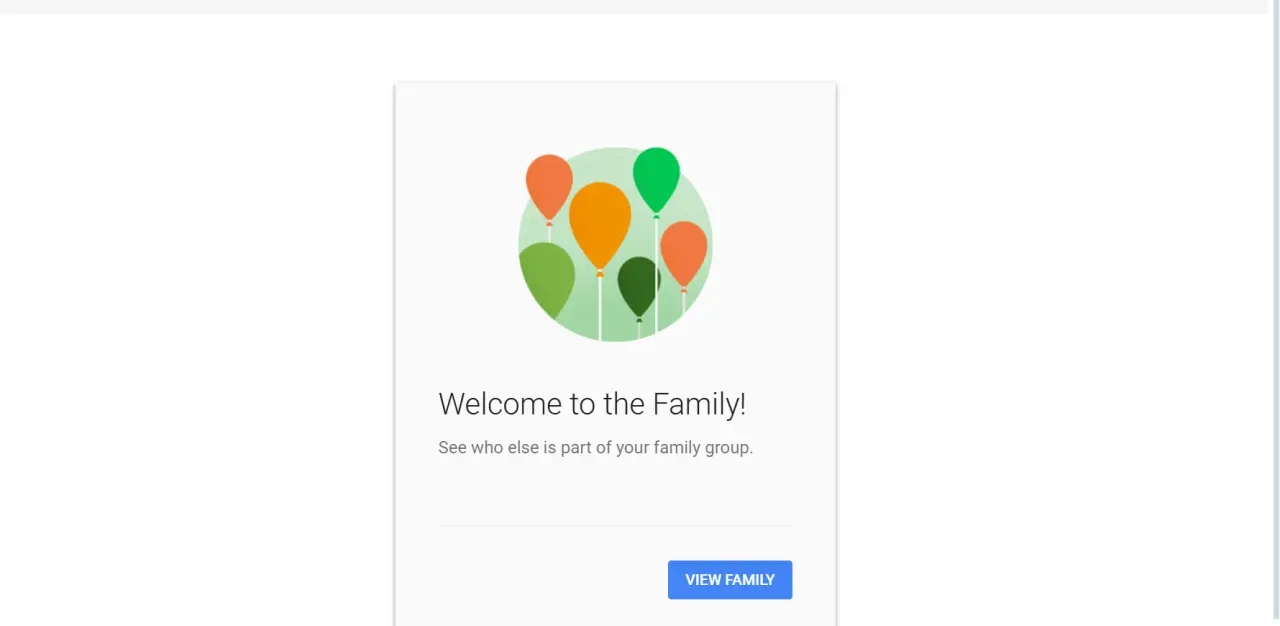The width and height of the screenshot is (1280, 626).
Task: Click the VIEW FAMILY button
Action: pyautogui.click(x=730, y=580)
